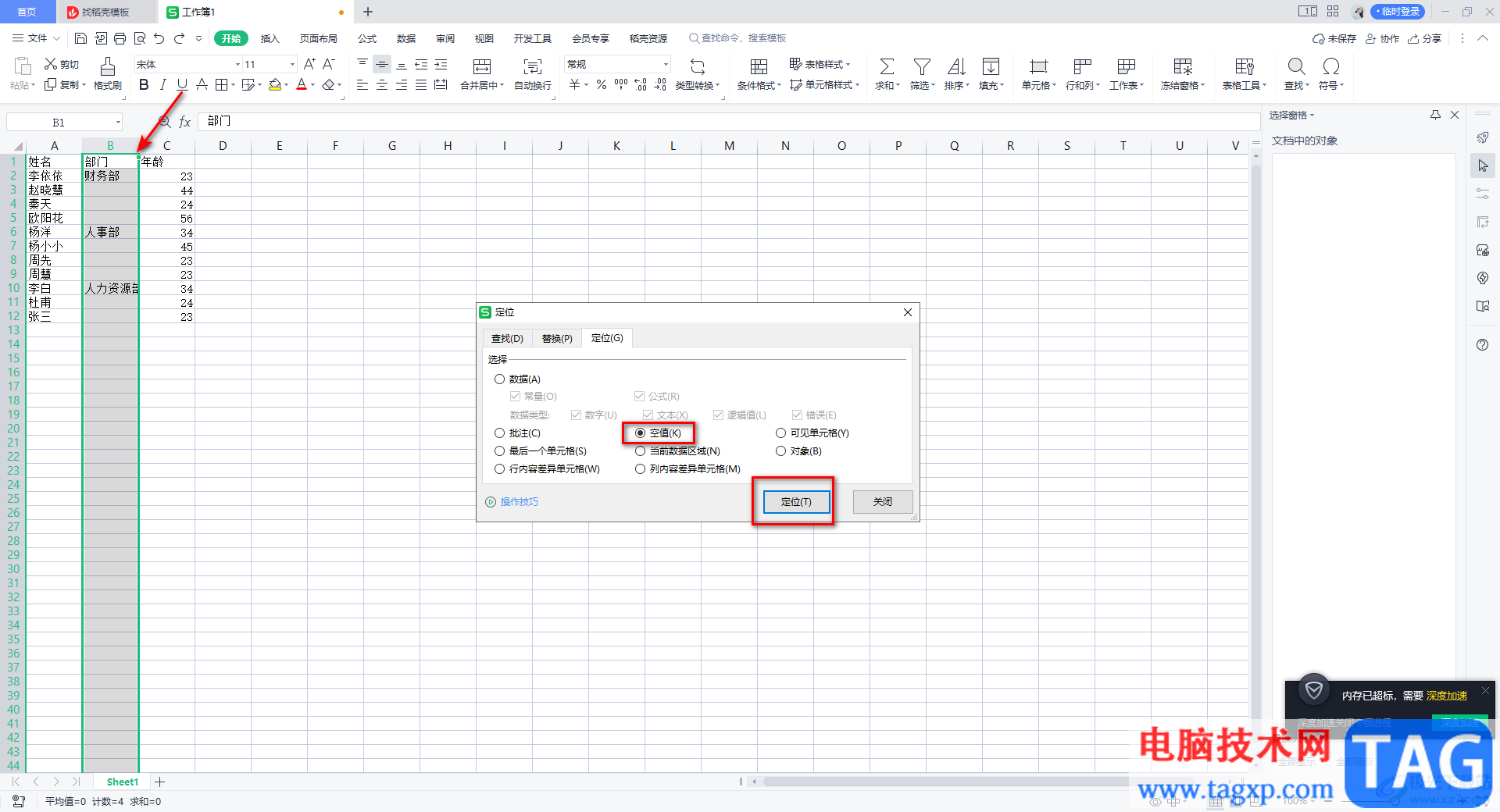
Task: Click the Sort (排序) icon
Action: 956,66
